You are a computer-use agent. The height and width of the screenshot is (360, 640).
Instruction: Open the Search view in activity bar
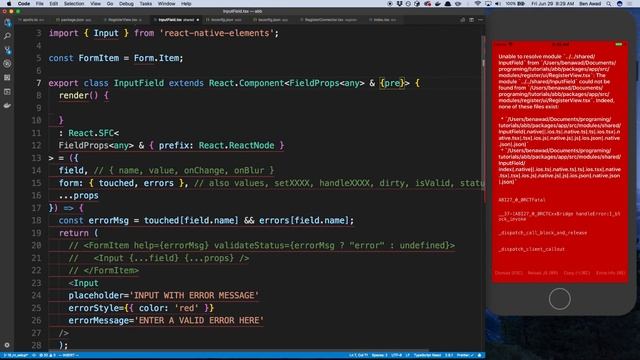[x=7, y=36]
